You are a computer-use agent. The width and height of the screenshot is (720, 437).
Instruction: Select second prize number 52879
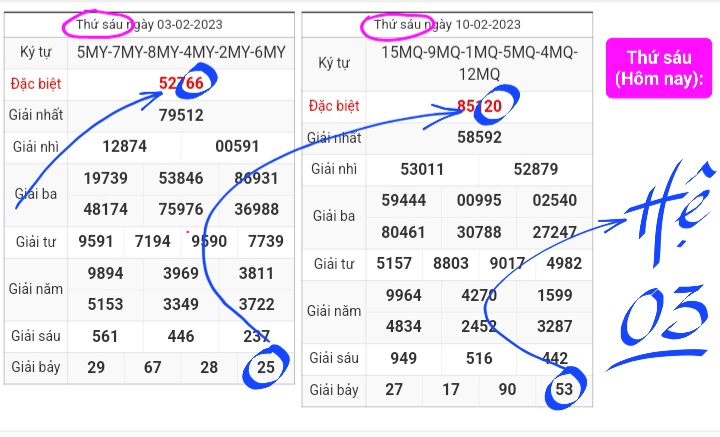536,169
